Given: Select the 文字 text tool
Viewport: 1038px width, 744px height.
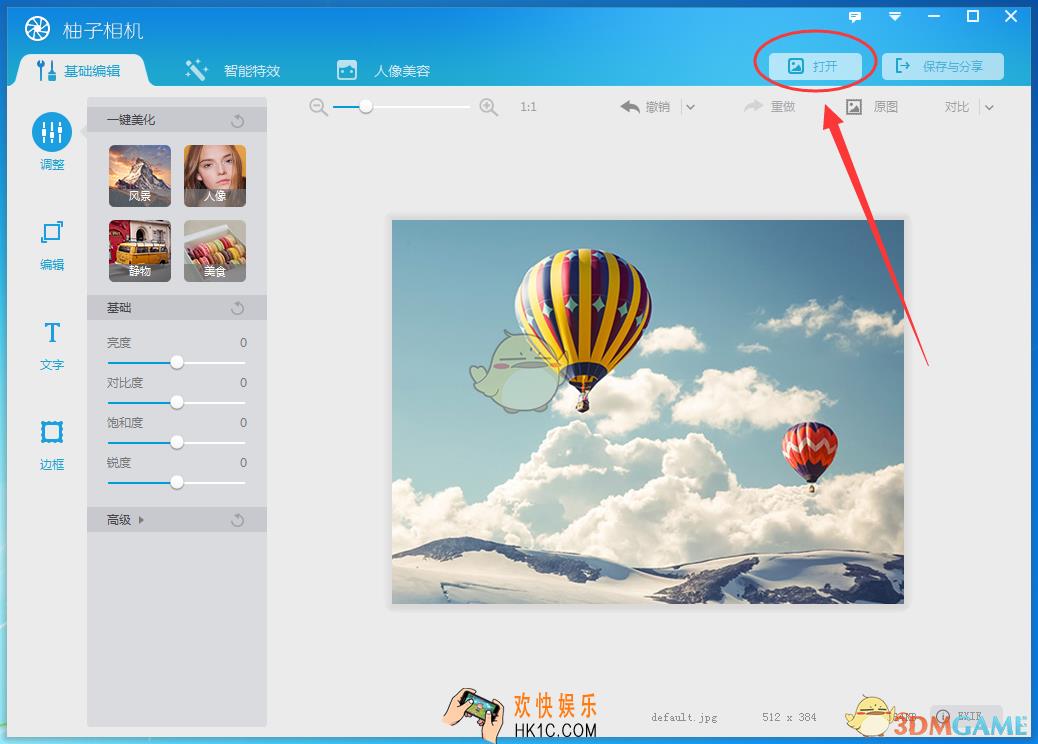Looking at the screenshot, I should pyautogui.click(x=52, y=332).
